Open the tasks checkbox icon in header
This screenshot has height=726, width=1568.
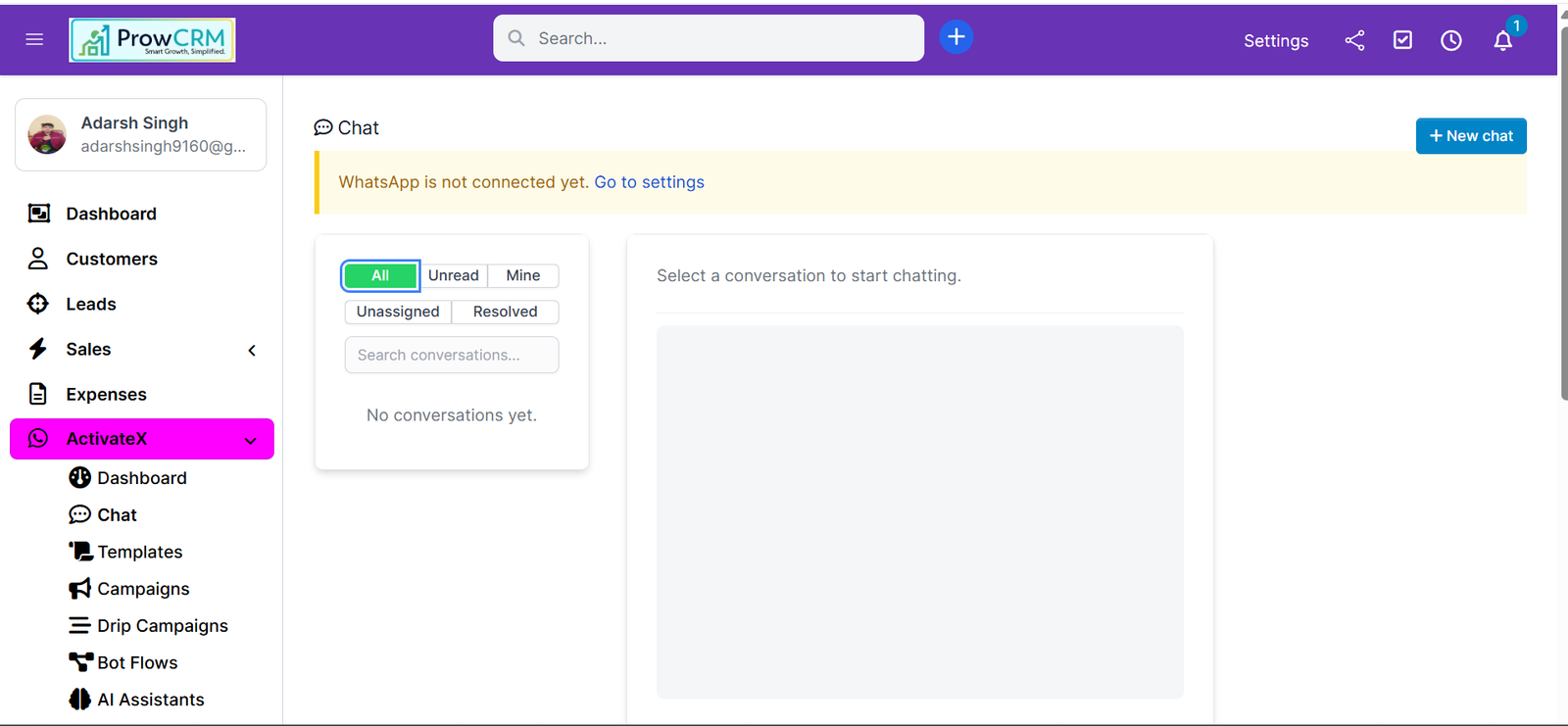tap(1402, 40)
